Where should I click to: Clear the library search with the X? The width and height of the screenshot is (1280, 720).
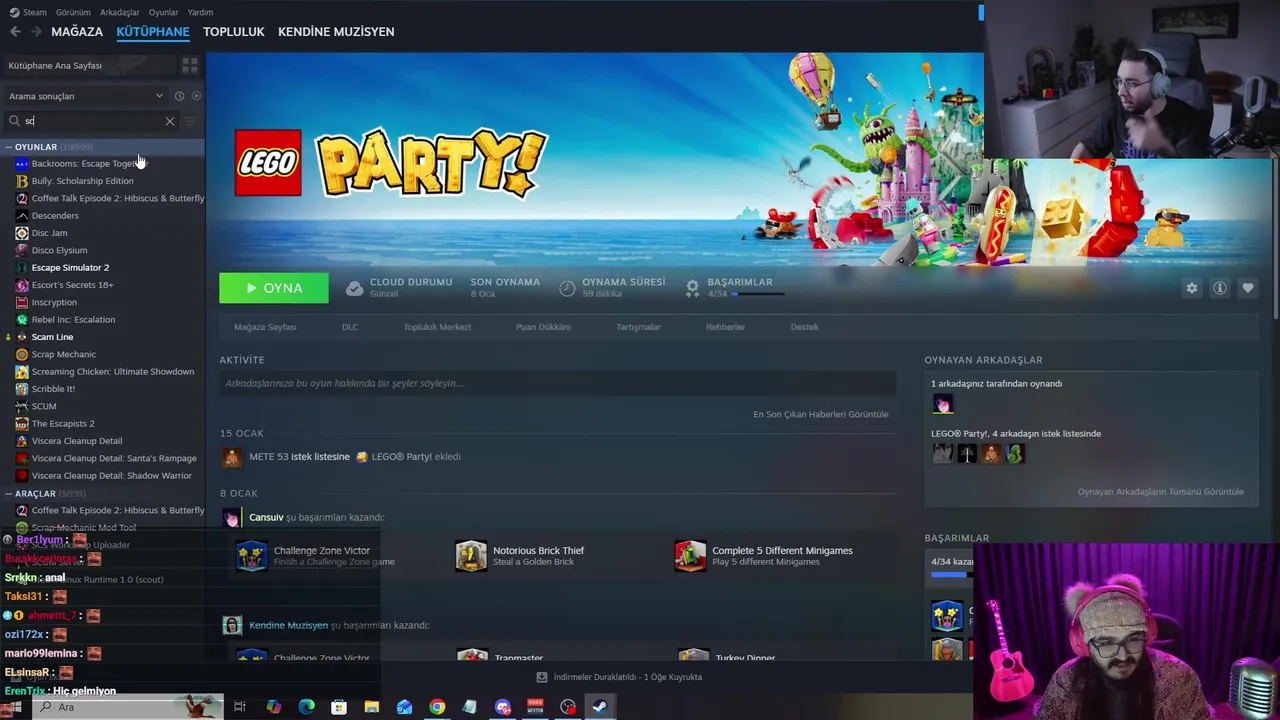point(170,121)
